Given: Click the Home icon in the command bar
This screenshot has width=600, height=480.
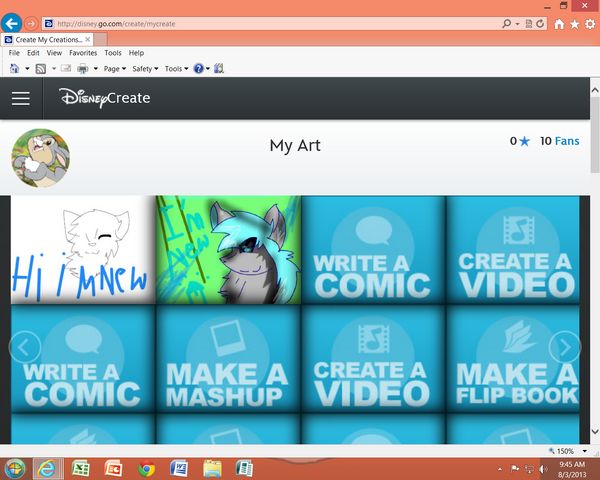Looking at the screenshot, I should pyautogui.click(x=15, y=69).
